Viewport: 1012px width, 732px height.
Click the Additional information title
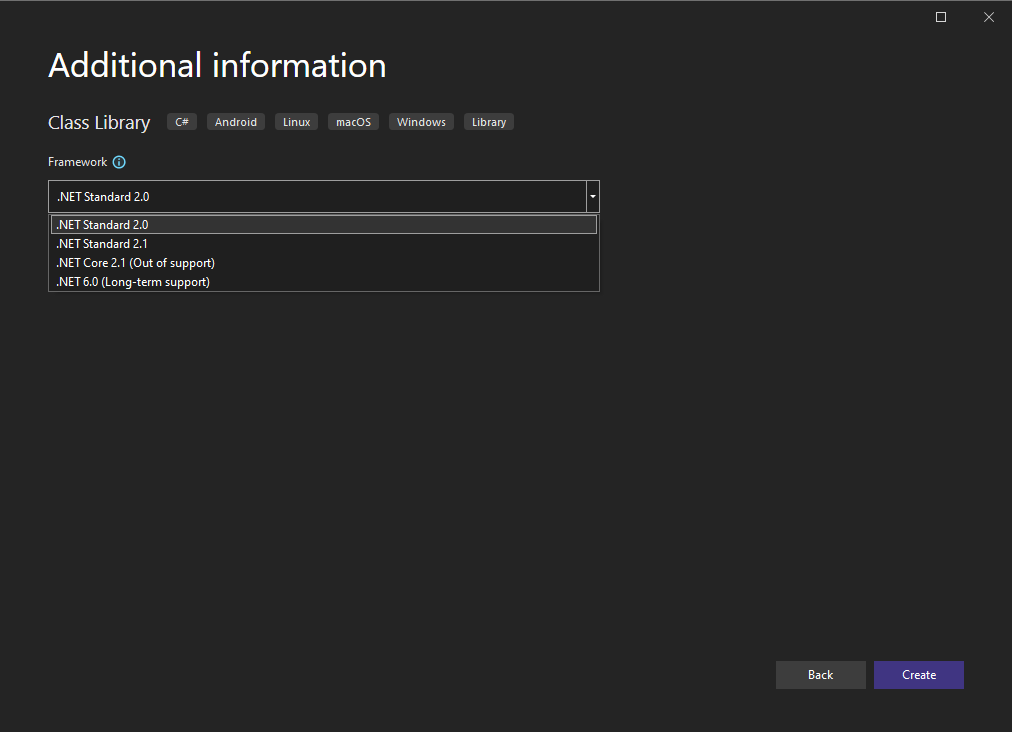[x=217, y=65]
